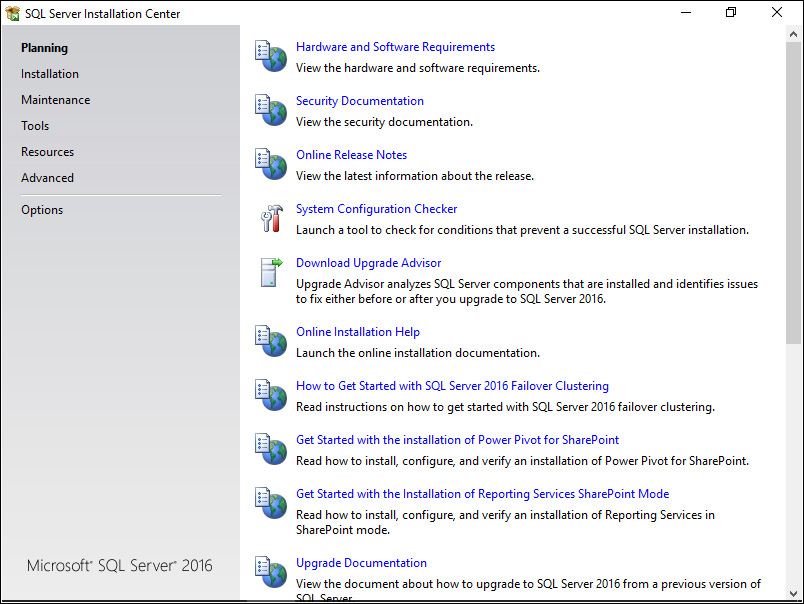Click the Download Upgrade Advisor server icon
This screenshot has width=804, height=604.
tap(270, 273)
